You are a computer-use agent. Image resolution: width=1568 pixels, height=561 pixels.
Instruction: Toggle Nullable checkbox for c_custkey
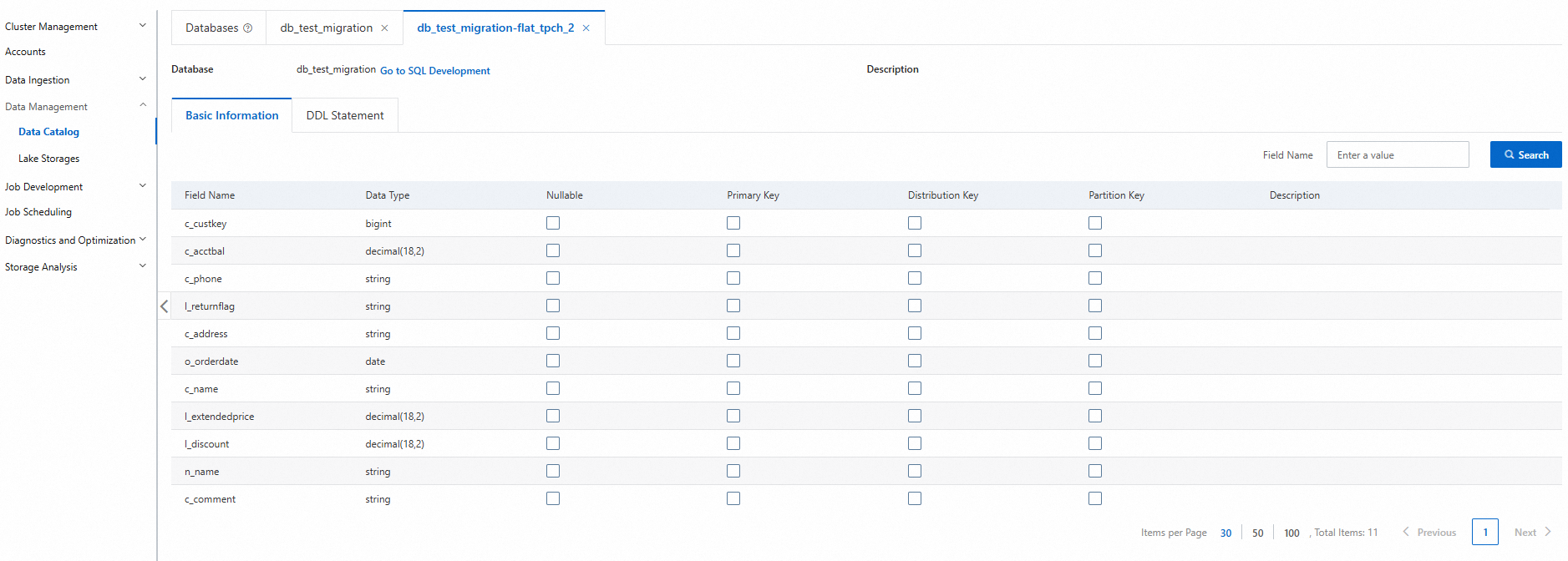click(553, 223)
